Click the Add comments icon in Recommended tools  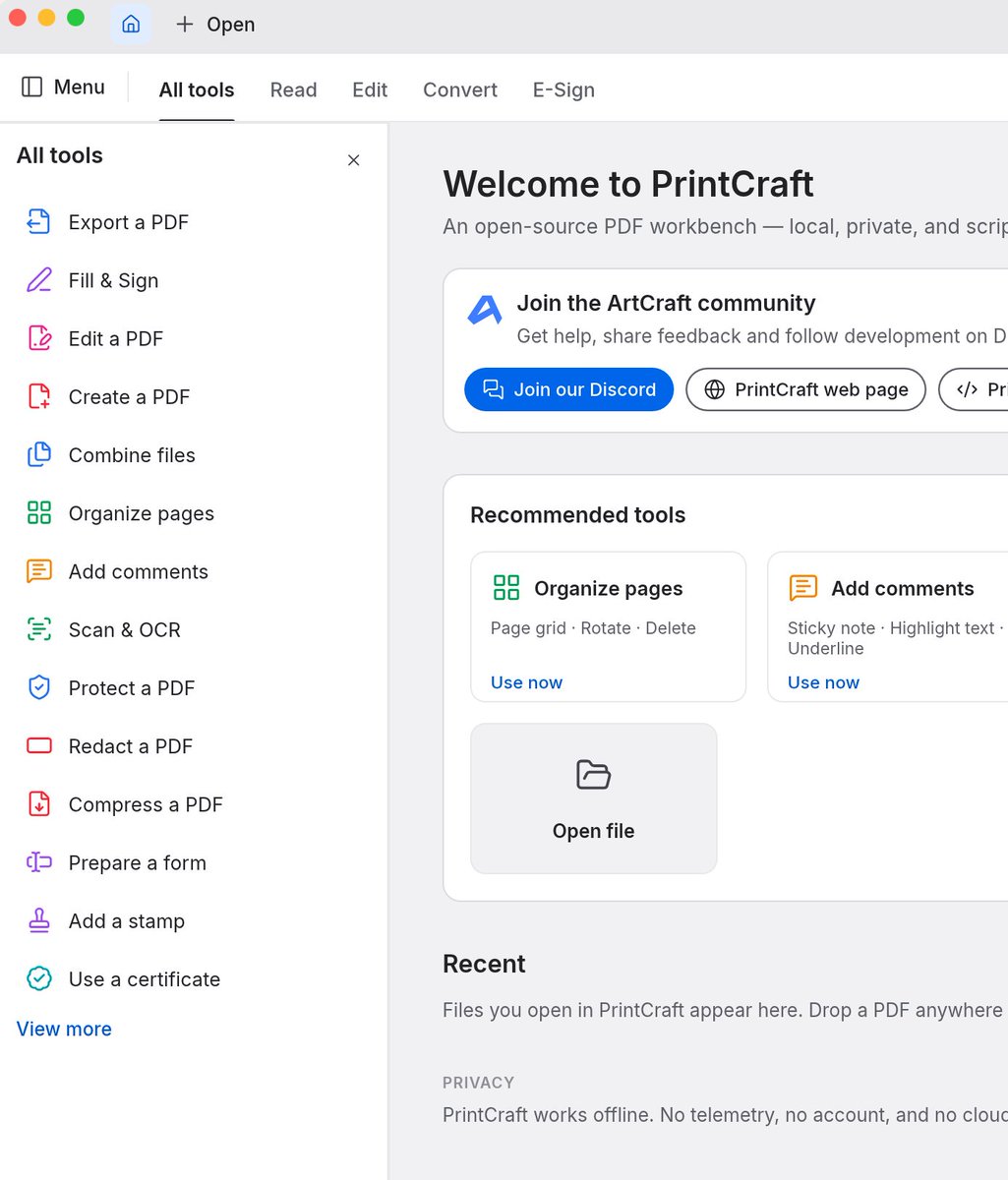pyautogui.click(x=802, y=588)
